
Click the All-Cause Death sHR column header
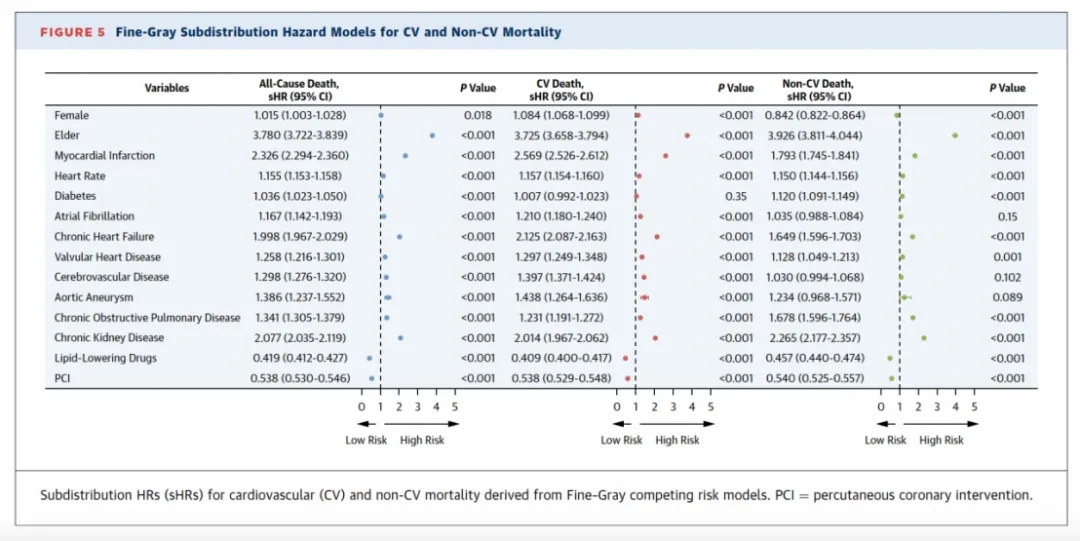299,90
